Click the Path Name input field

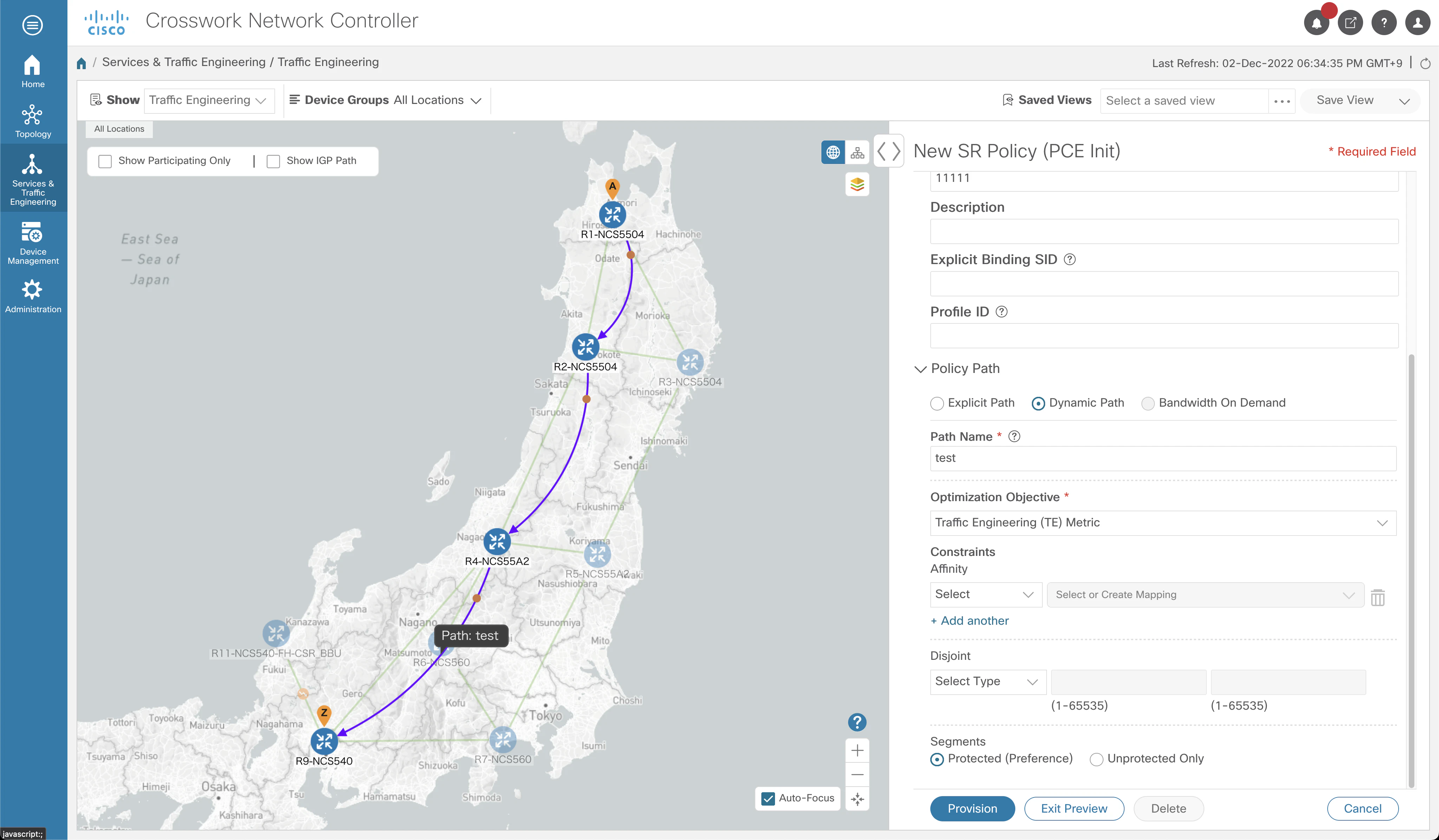(x=1163, y=458)
